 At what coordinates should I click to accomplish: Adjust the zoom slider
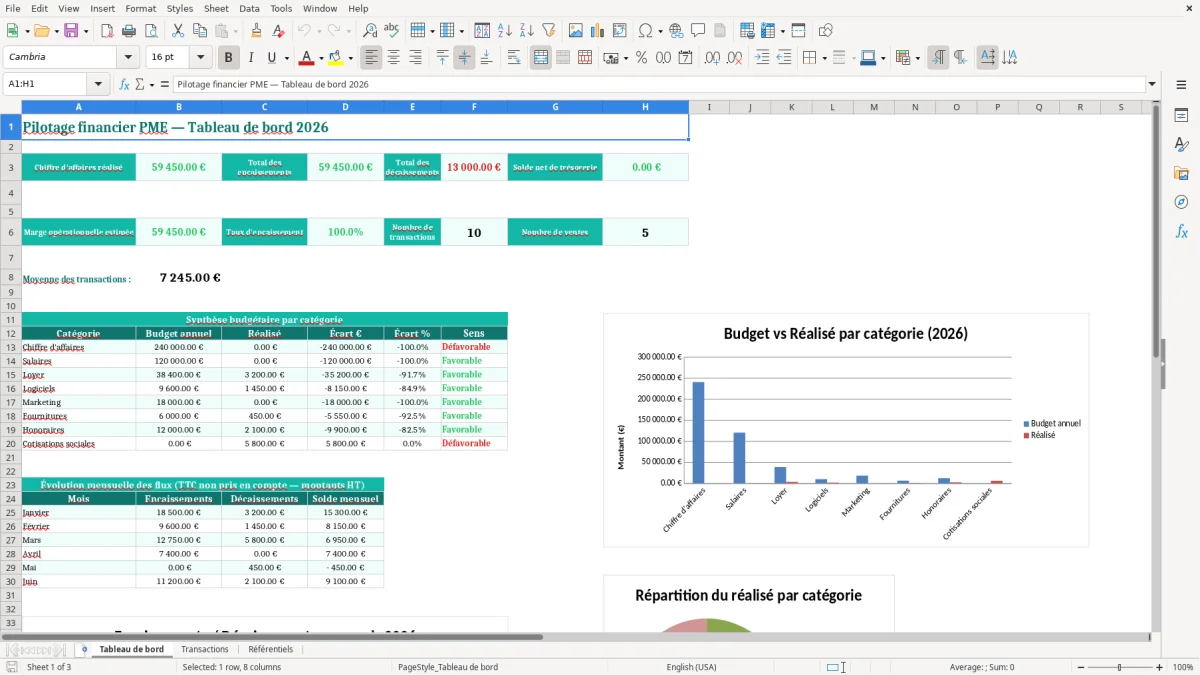tap(1120, 667)
